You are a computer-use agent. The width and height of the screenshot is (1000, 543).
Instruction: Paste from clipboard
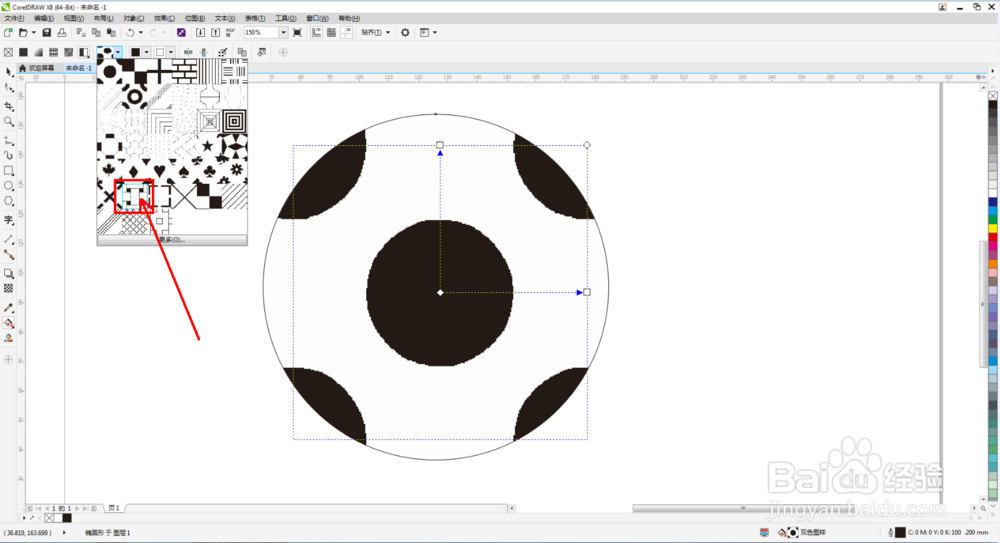coord(111,33)
